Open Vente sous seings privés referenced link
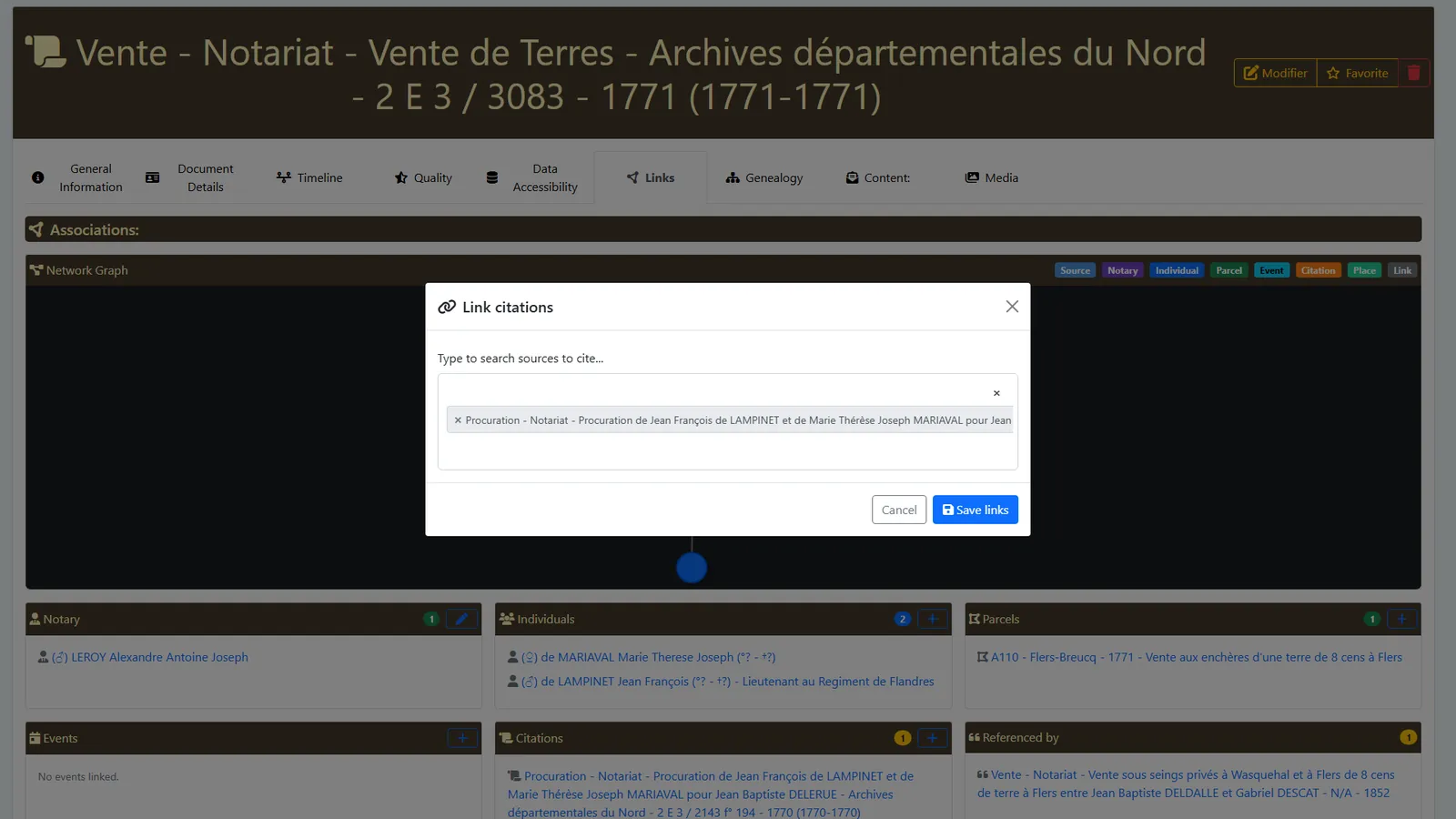This screenshot has height=819, width=1456. coord(1186,784)
